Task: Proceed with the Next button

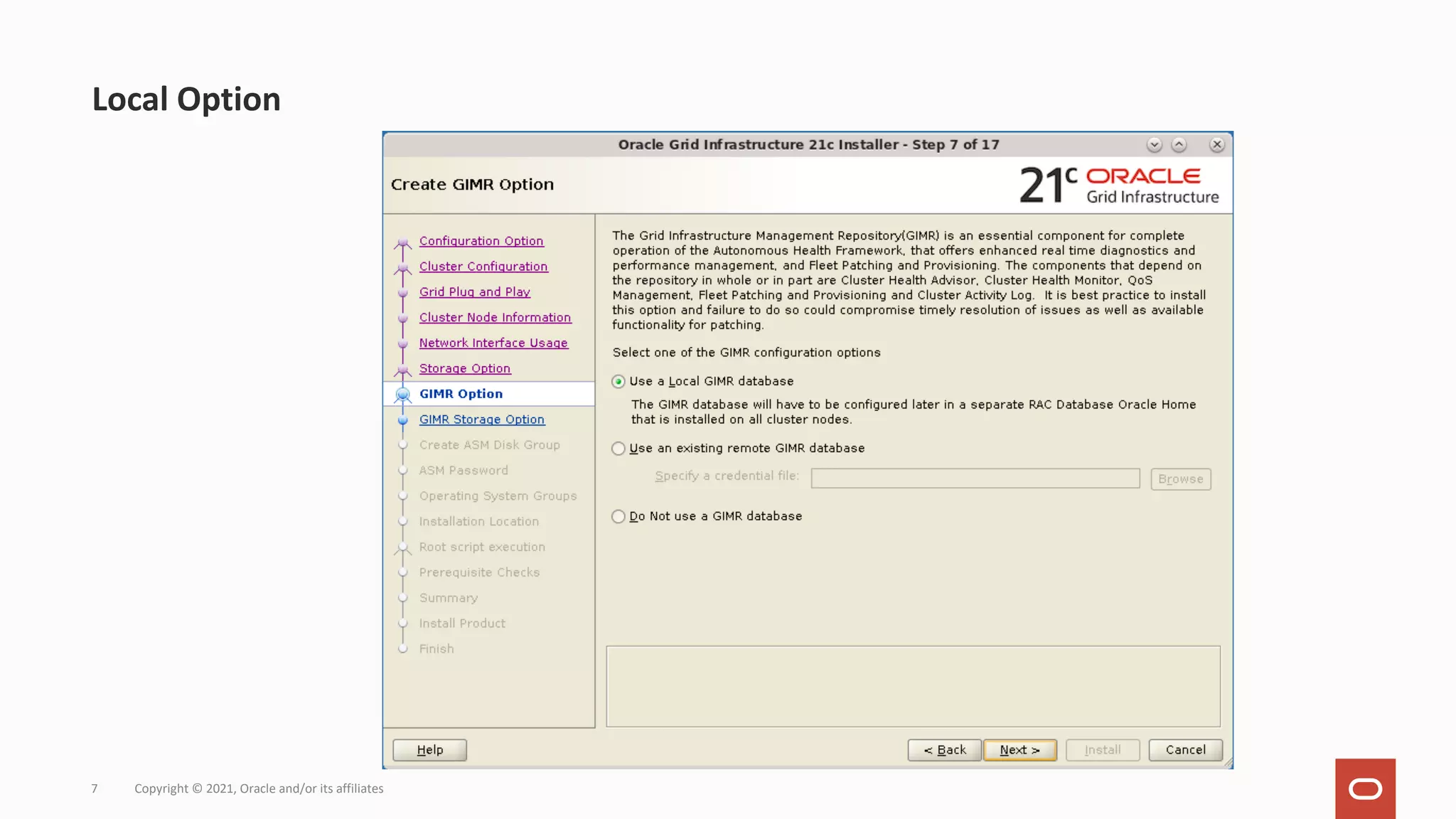Action: pos(1019,750)
